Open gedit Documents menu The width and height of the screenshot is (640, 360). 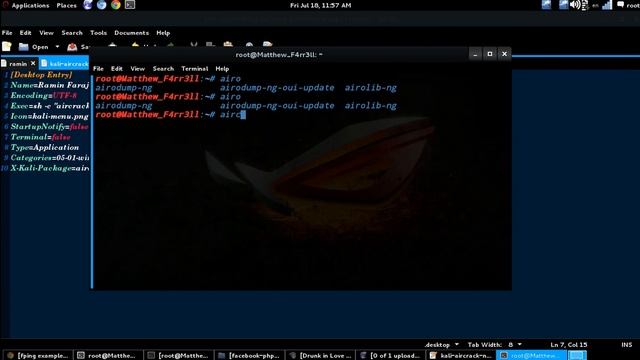[x=131, y=33]
